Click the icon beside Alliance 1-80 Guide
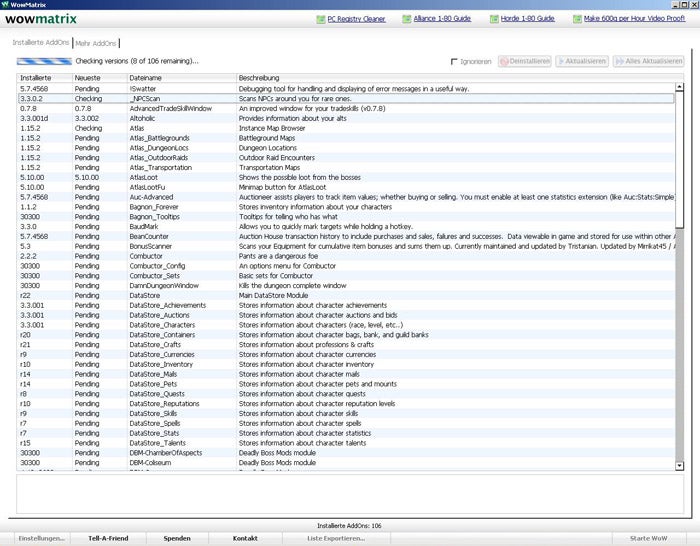Image resolution: width=700 pixels, height=546 pixels. pos(406,19)
